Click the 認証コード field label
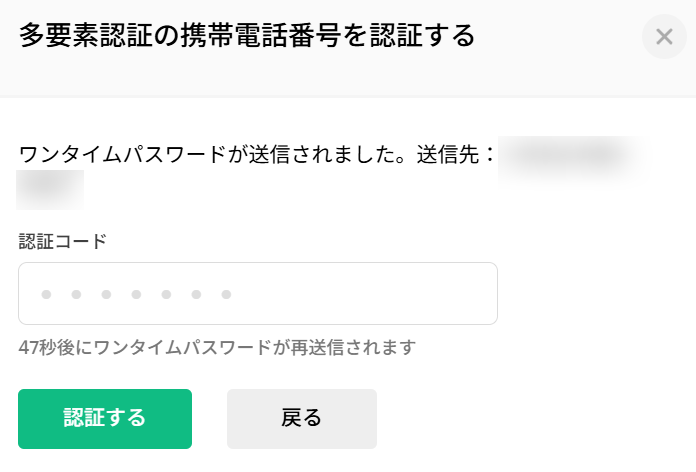This screenshot has height=472, width=696. [62, 241]
